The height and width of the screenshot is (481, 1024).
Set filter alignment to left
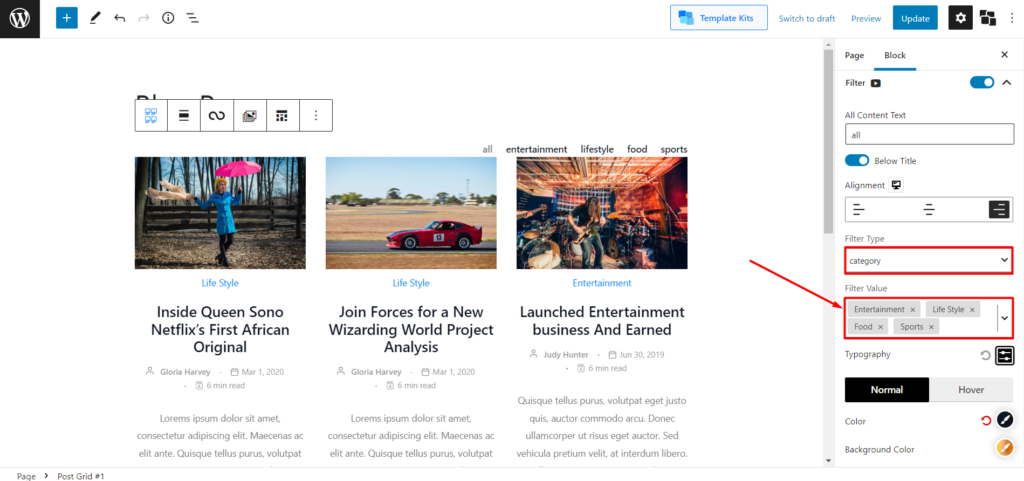tap(859, 209)
